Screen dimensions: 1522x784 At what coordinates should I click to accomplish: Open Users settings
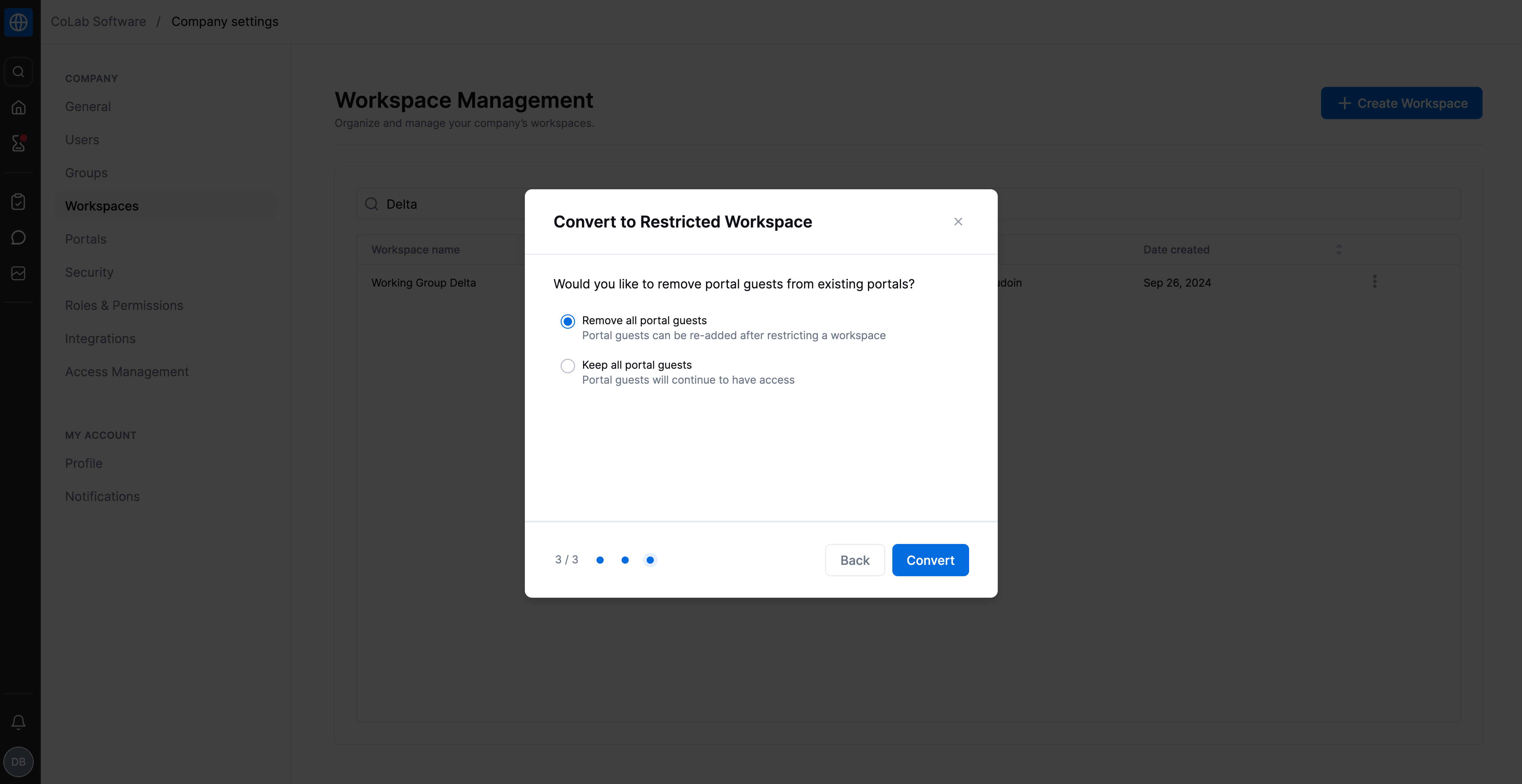point(82,140)
